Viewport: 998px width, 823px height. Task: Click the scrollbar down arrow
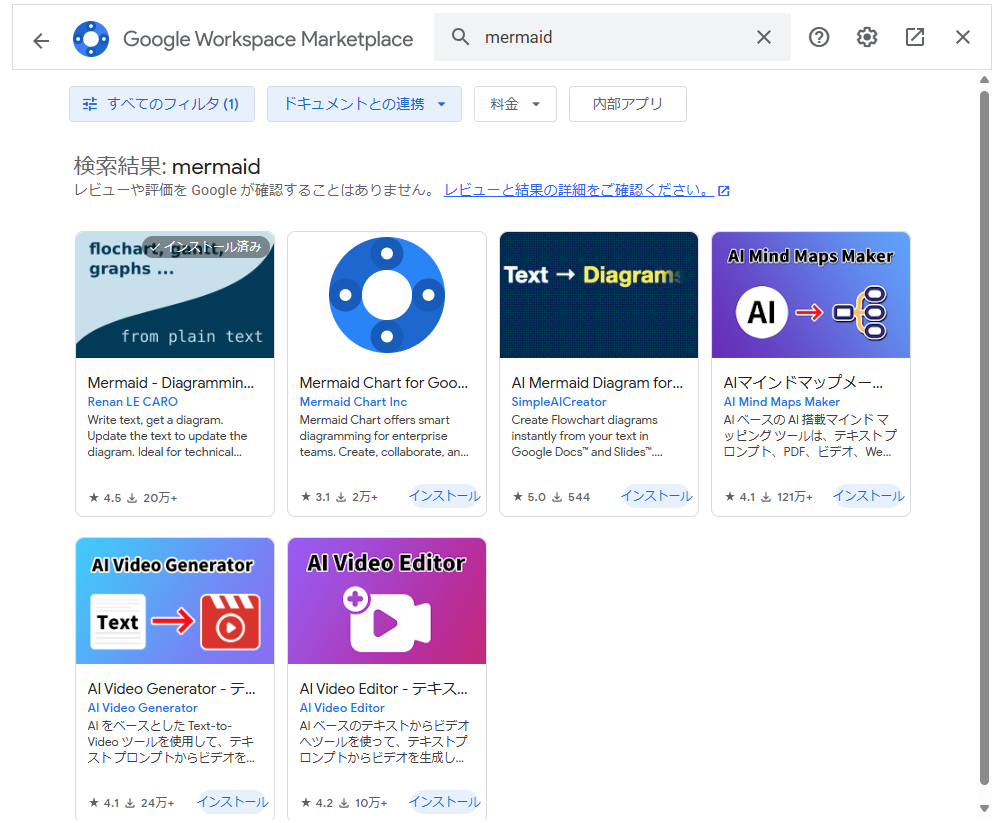pos(984,808)
